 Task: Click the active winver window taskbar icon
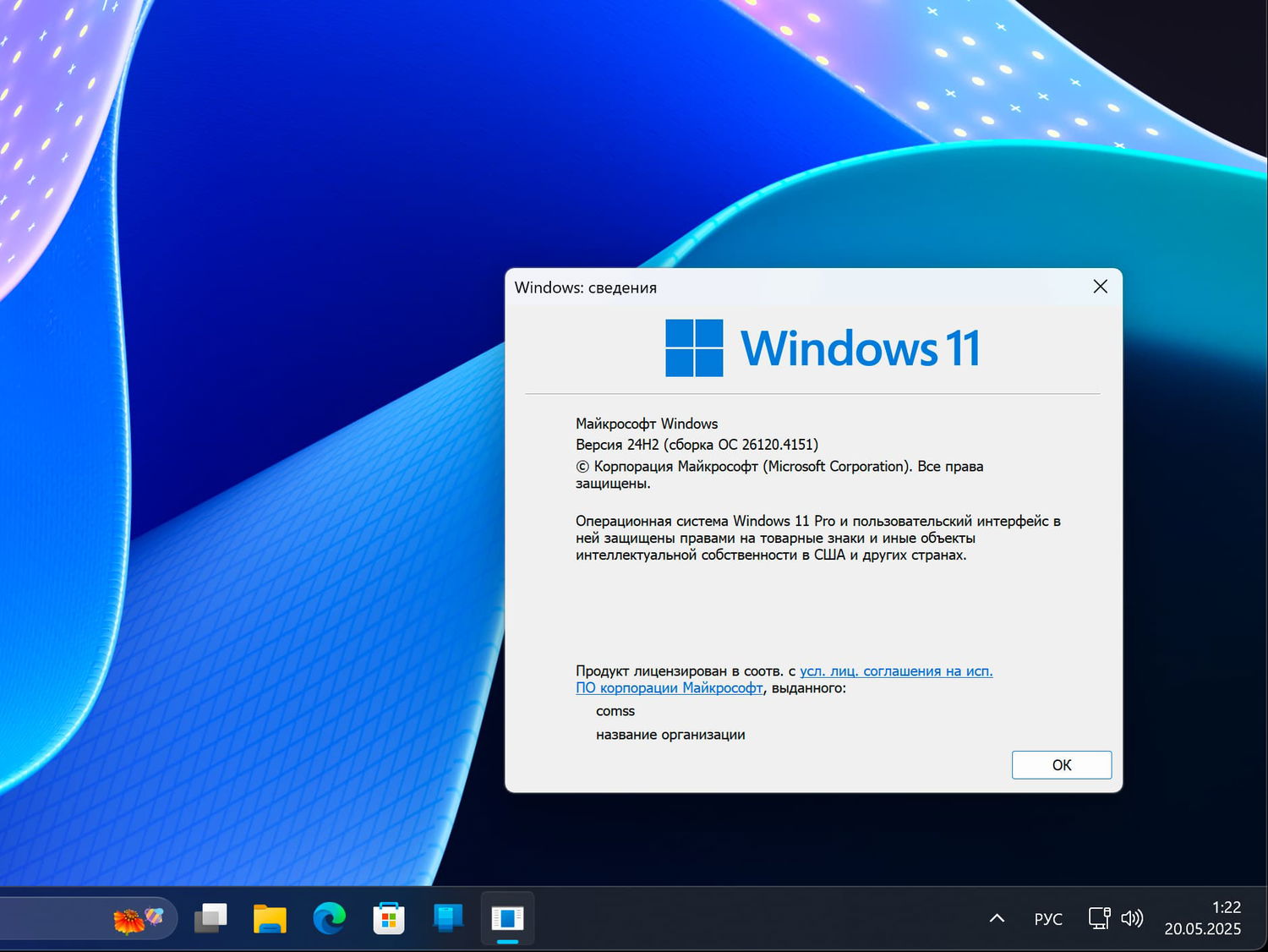[x=506, y=918]
